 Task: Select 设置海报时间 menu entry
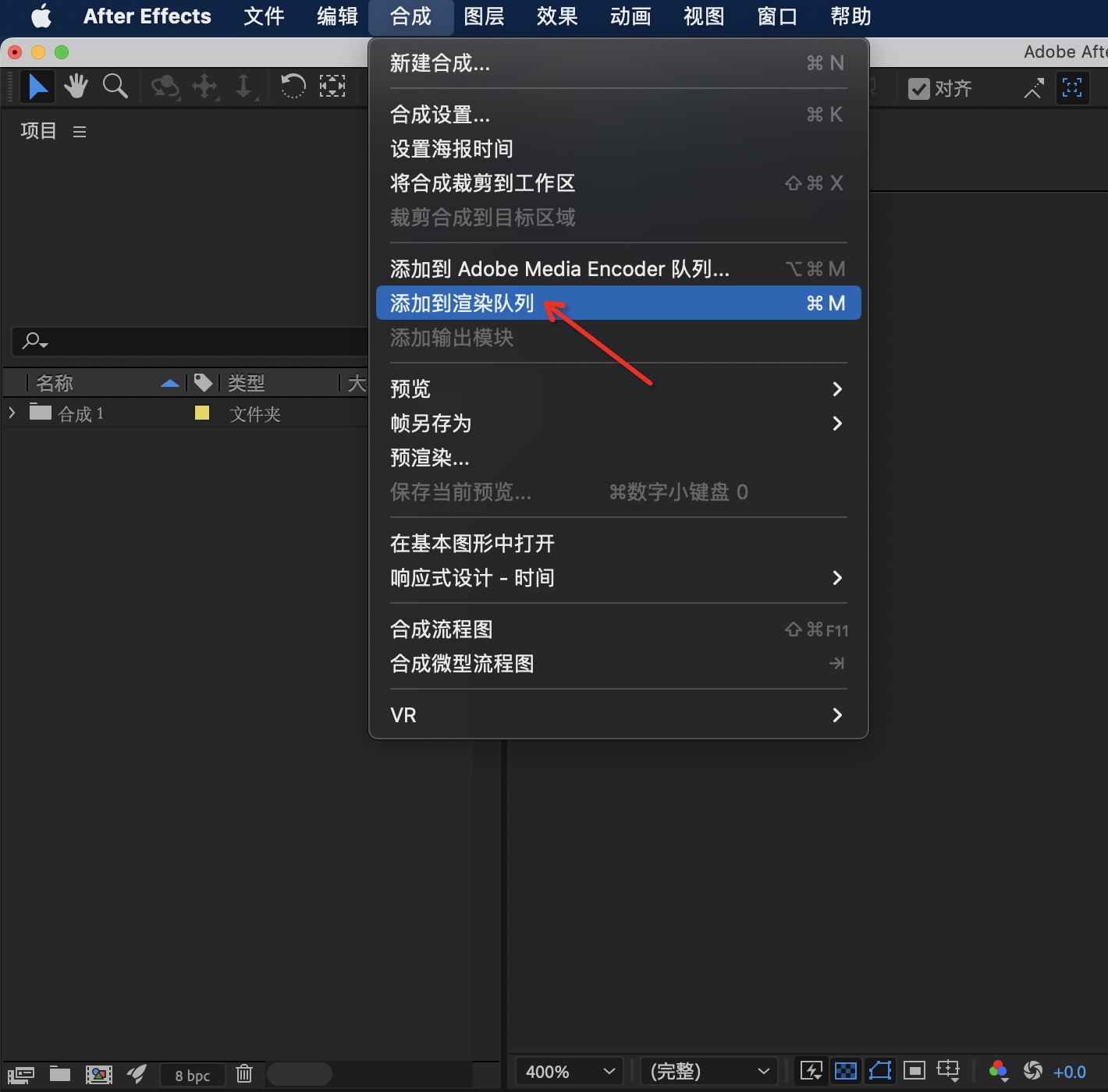pos(618,148)
